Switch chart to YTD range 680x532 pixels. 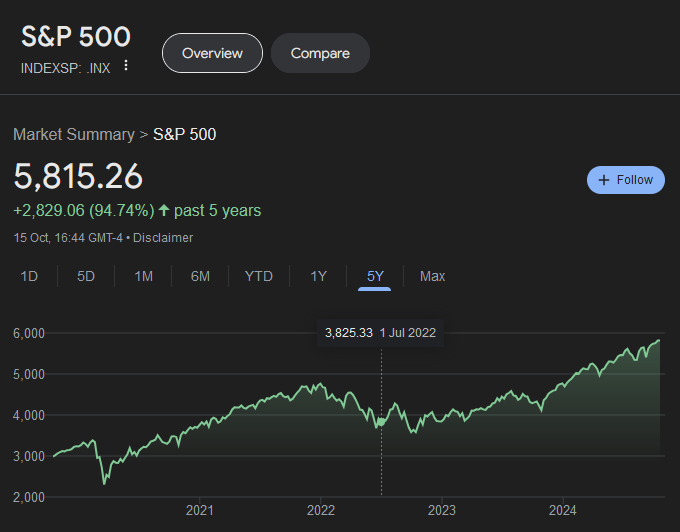pyautogui.click(x=259, y=276)
